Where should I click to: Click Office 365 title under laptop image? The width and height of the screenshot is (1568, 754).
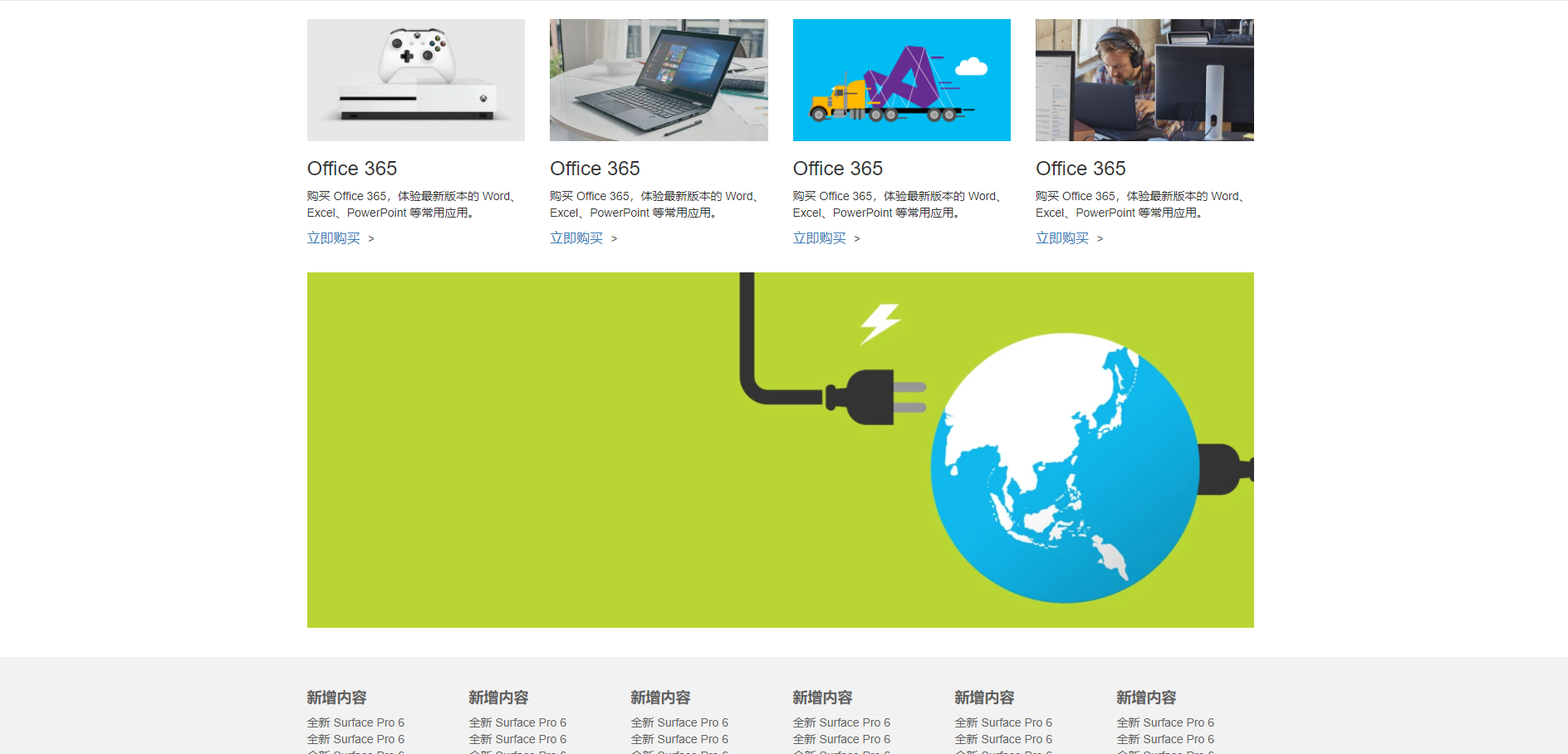595,169
